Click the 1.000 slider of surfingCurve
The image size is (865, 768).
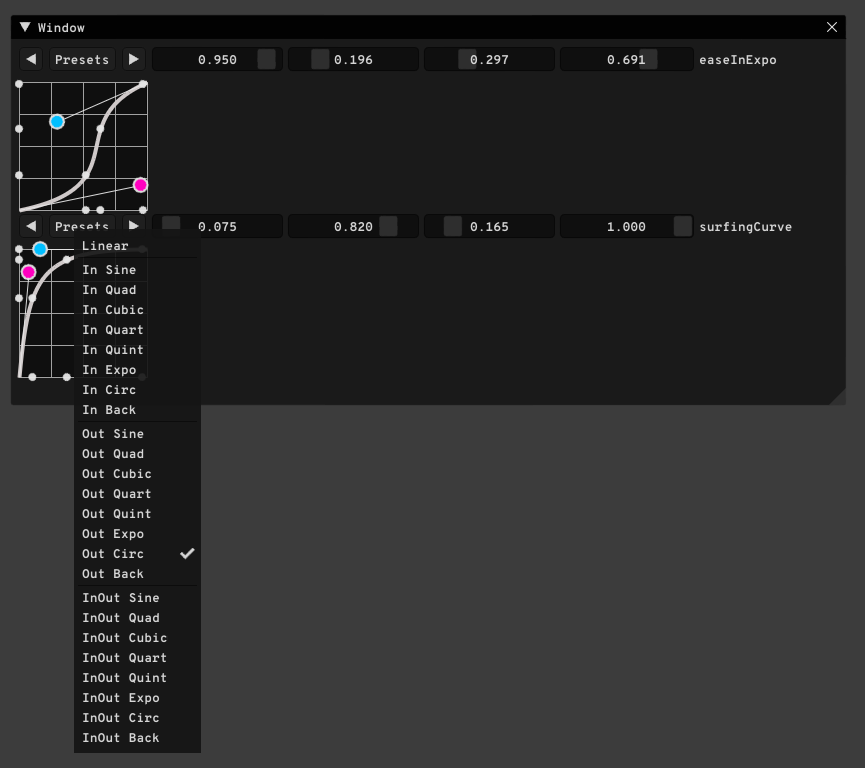[x=626, y=227]
